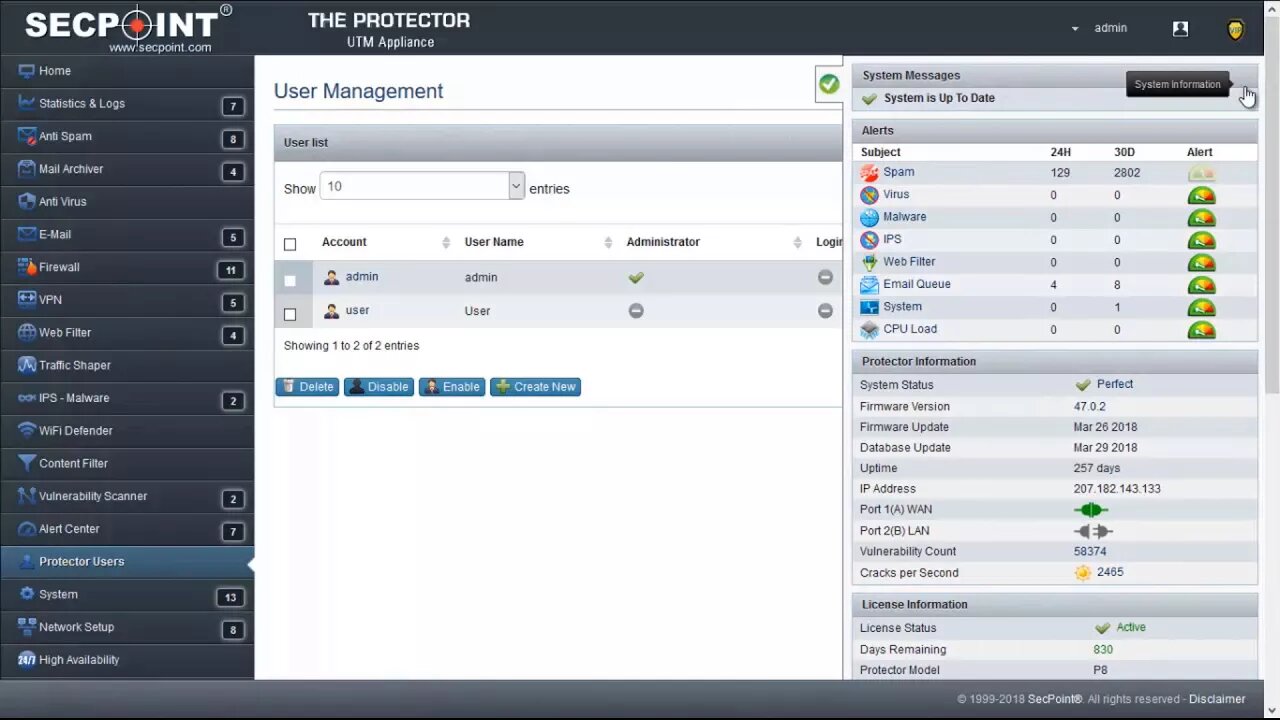This screenshot has width=1280, height=720.
Task: Click the Days Remaining value 830
Action: pyautogui.click(x=1103, y=650)
